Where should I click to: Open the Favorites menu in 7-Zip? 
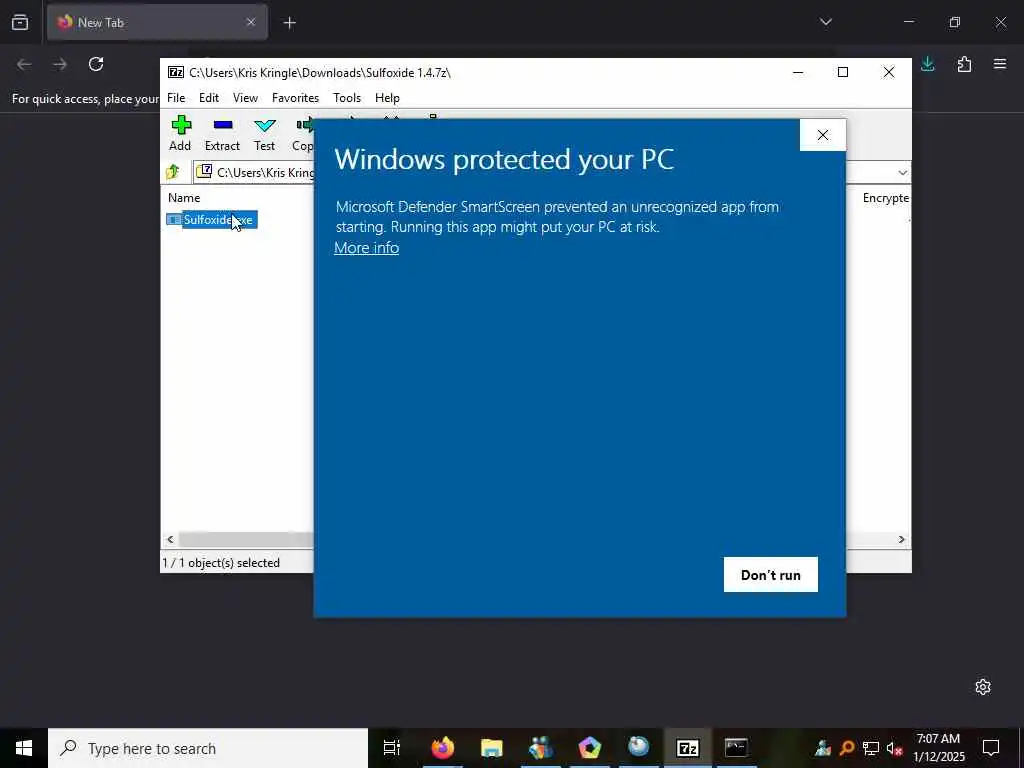295,98
